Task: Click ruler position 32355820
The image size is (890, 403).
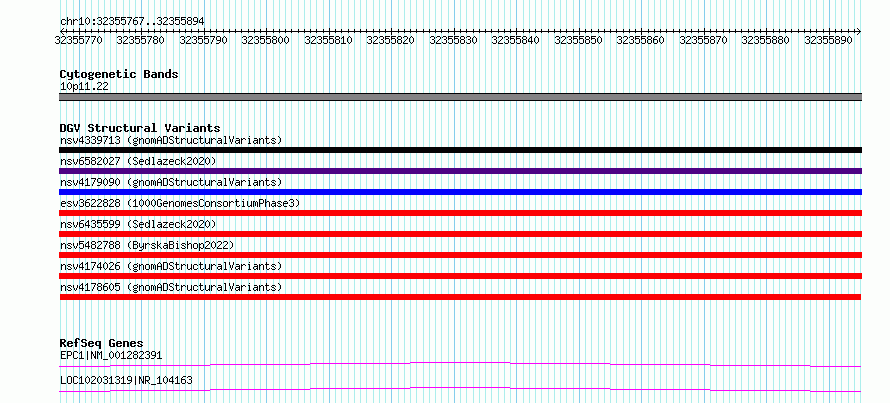Action: pyautogui.click(x=391, y=40)
